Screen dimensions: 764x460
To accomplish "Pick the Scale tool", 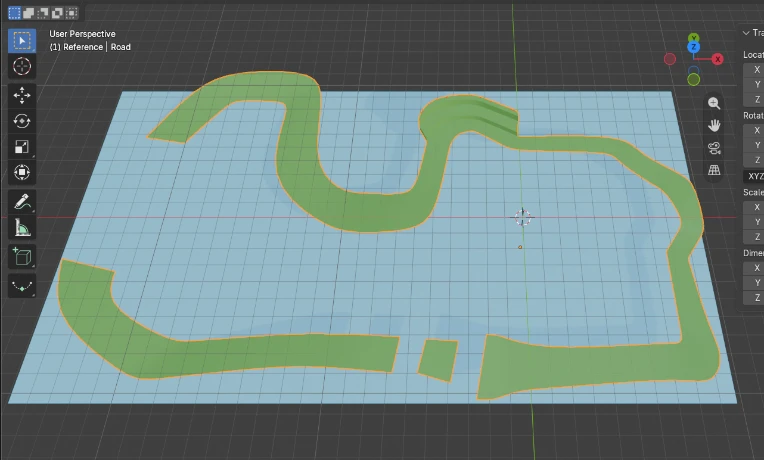I will pos(22,147).
